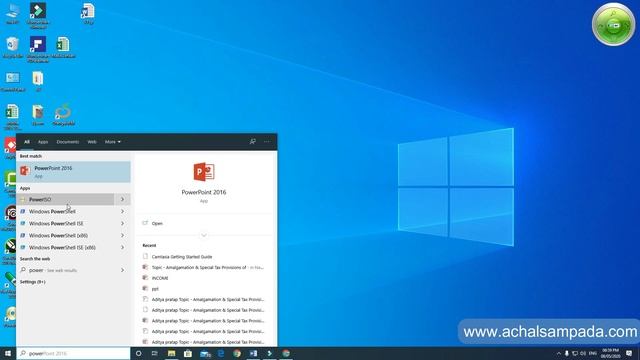Expand Windows PowerShell ISE arrow

click(x=122, y=223)
